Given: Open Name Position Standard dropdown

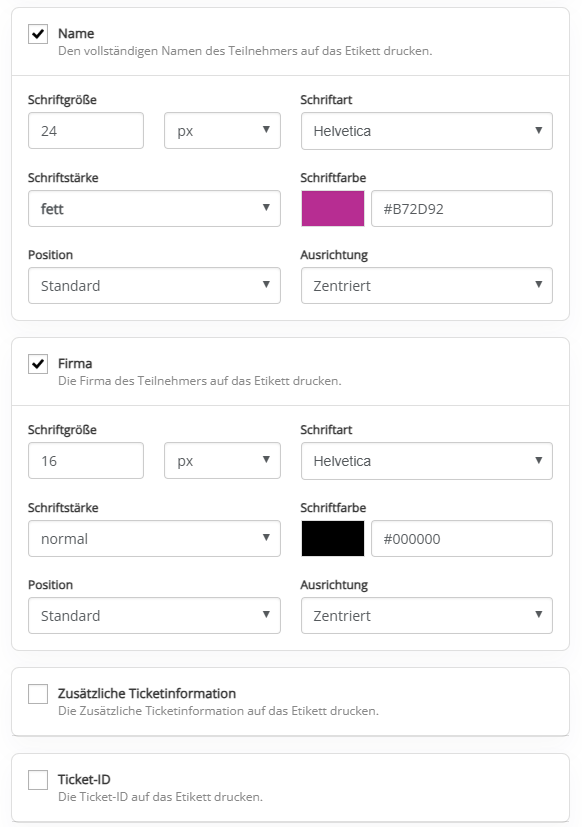Looking at the screenshot, I should (x=154, y=286).
